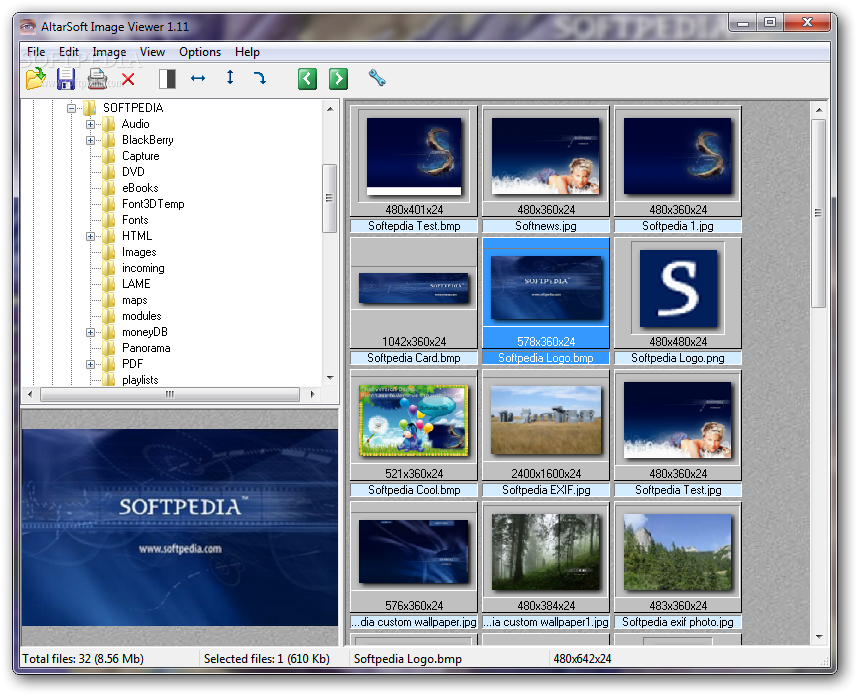Click folder tree scroll up arrow

[x=330, y=109]
